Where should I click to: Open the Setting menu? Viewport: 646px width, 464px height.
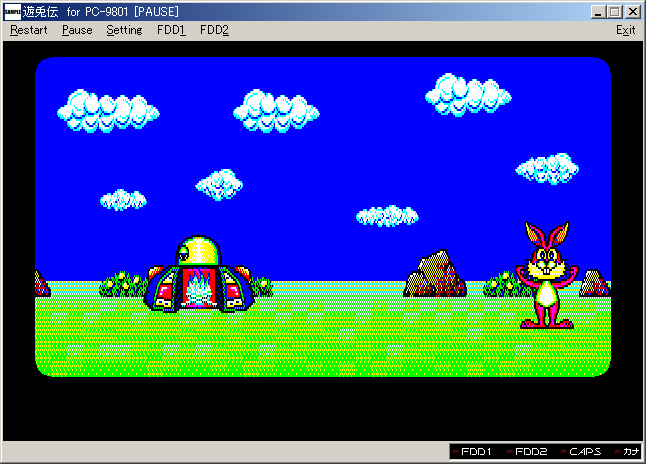[124, 30]
